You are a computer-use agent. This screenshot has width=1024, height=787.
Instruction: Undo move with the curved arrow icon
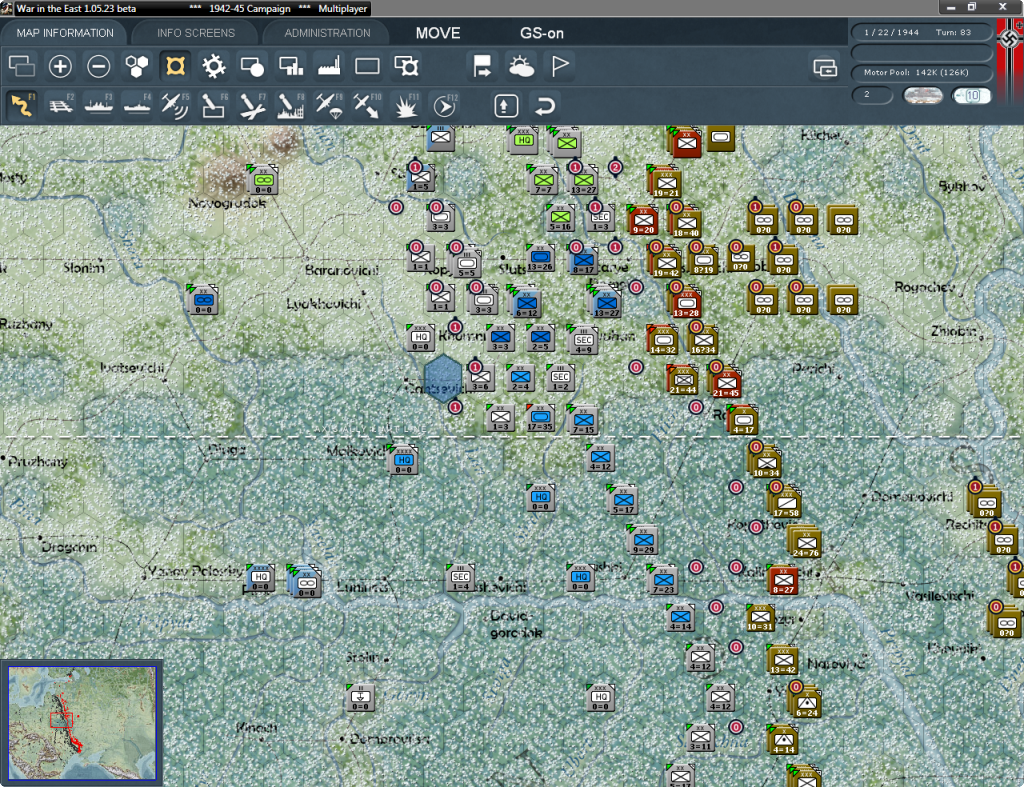[x=545, y=105]
